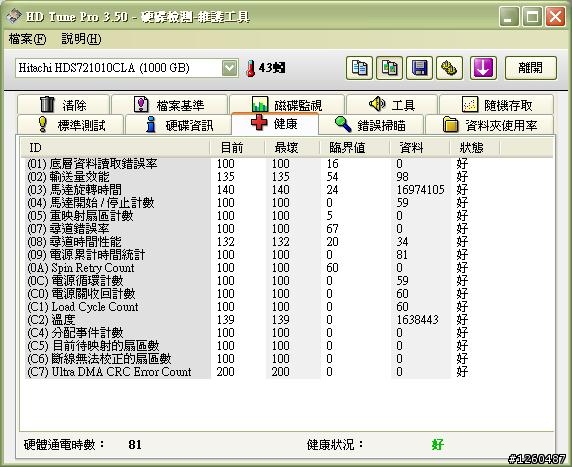Select the (05) 重映射扇區計數 row
572x467 pixels.
tap(248, 216)
